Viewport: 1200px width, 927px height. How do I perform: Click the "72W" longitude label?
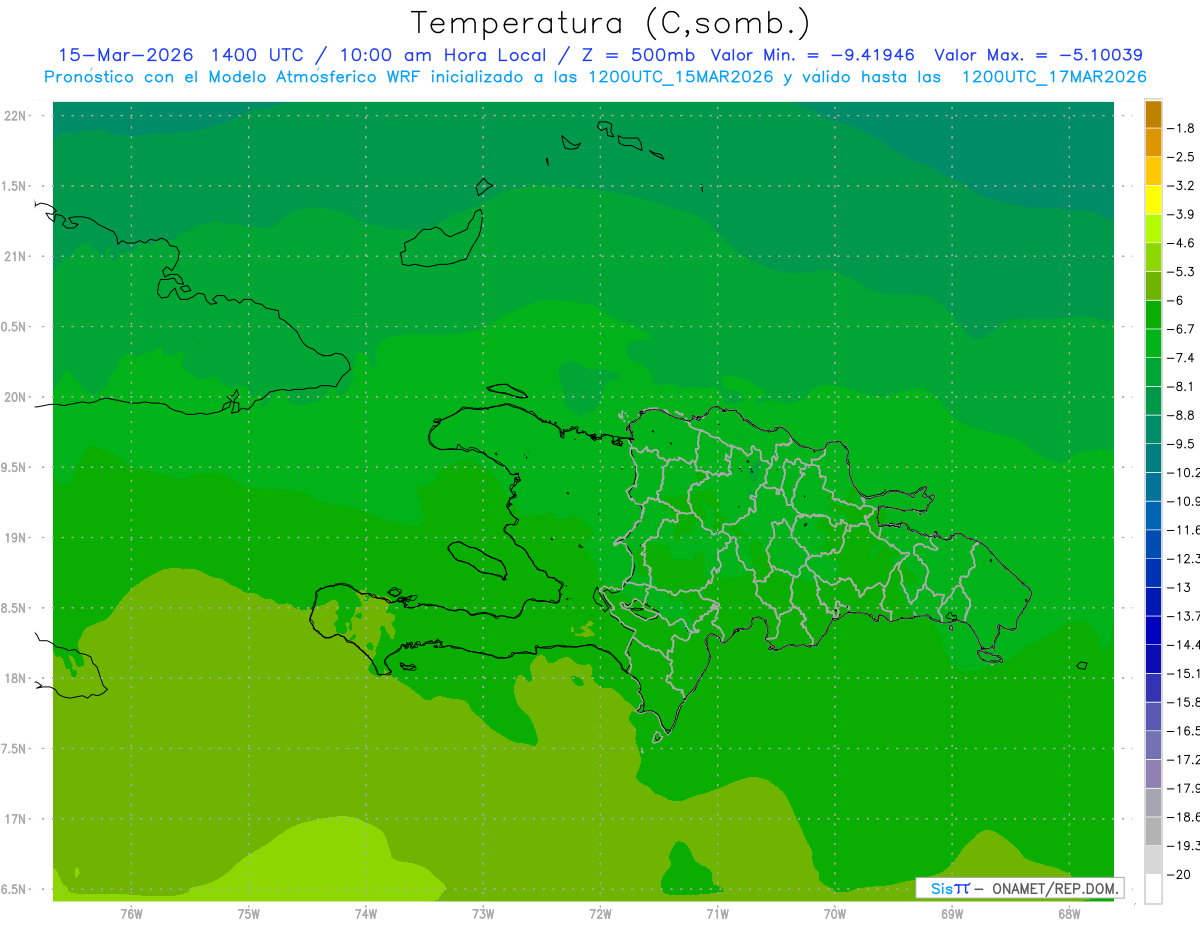pyautogui.click(x=600, y=914)
